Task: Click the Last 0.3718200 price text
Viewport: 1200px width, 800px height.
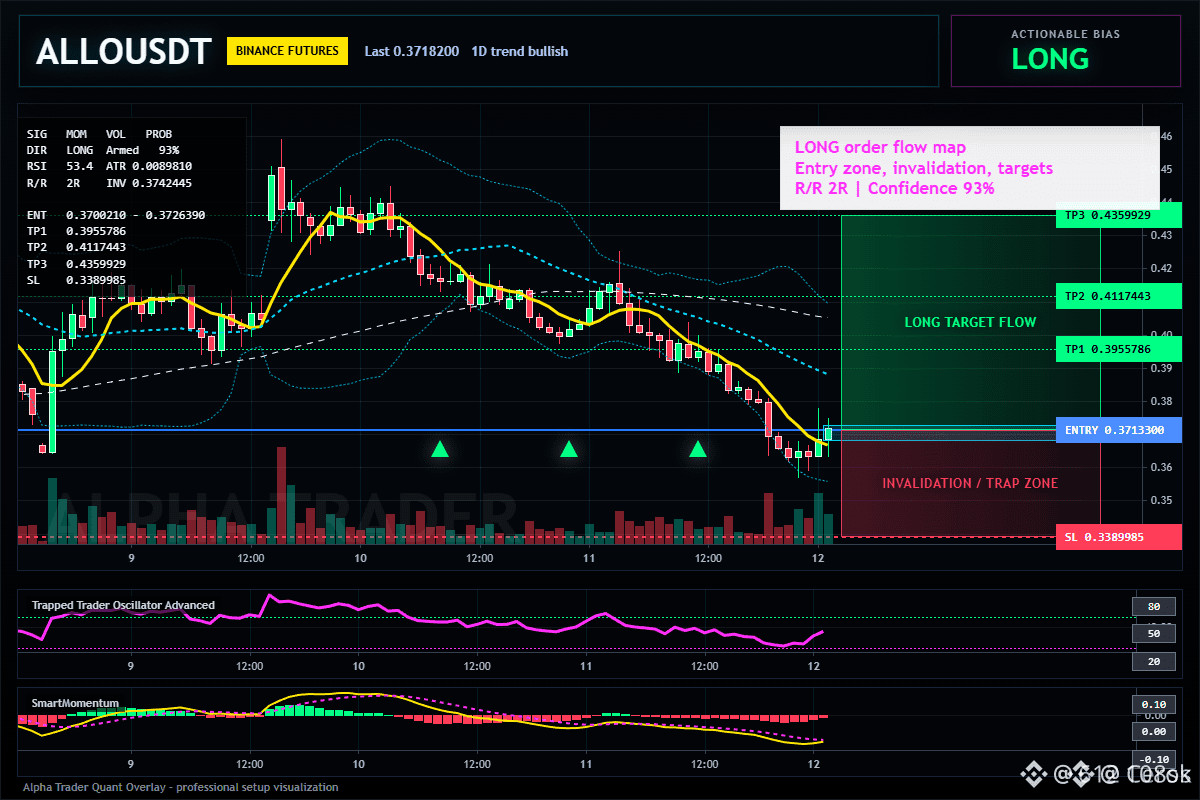Action: tap(412, 51)
